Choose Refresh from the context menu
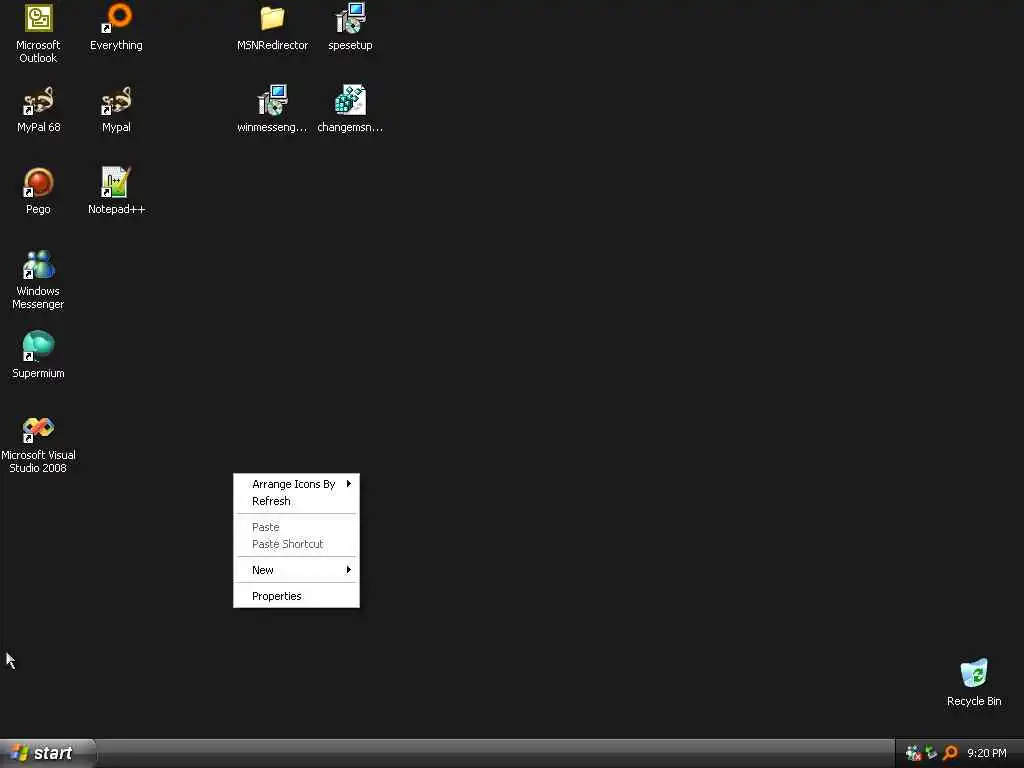The height and width of the screenshot is (768, 1024). tap(296, 501)
